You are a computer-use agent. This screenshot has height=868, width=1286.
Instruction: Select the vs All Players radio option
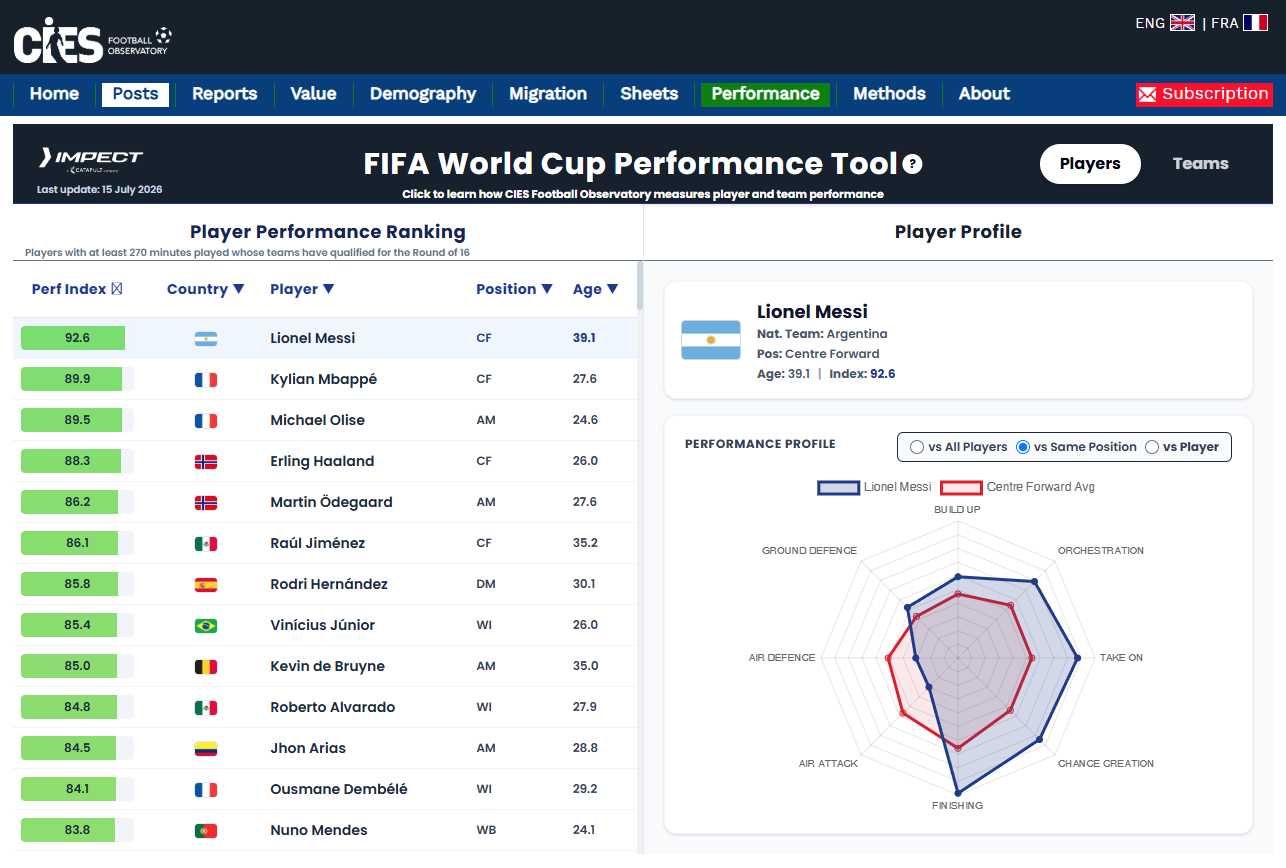(917, 447)
